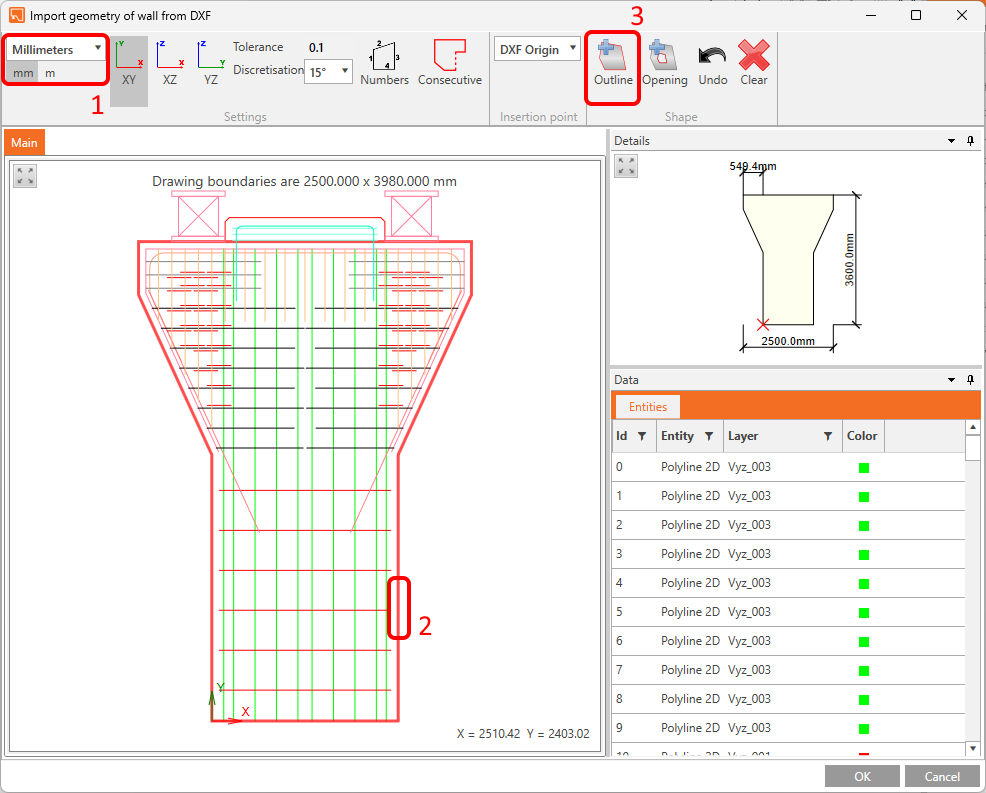Switch units to m toggle
The image size is (986, 793).
click(50, 73)
